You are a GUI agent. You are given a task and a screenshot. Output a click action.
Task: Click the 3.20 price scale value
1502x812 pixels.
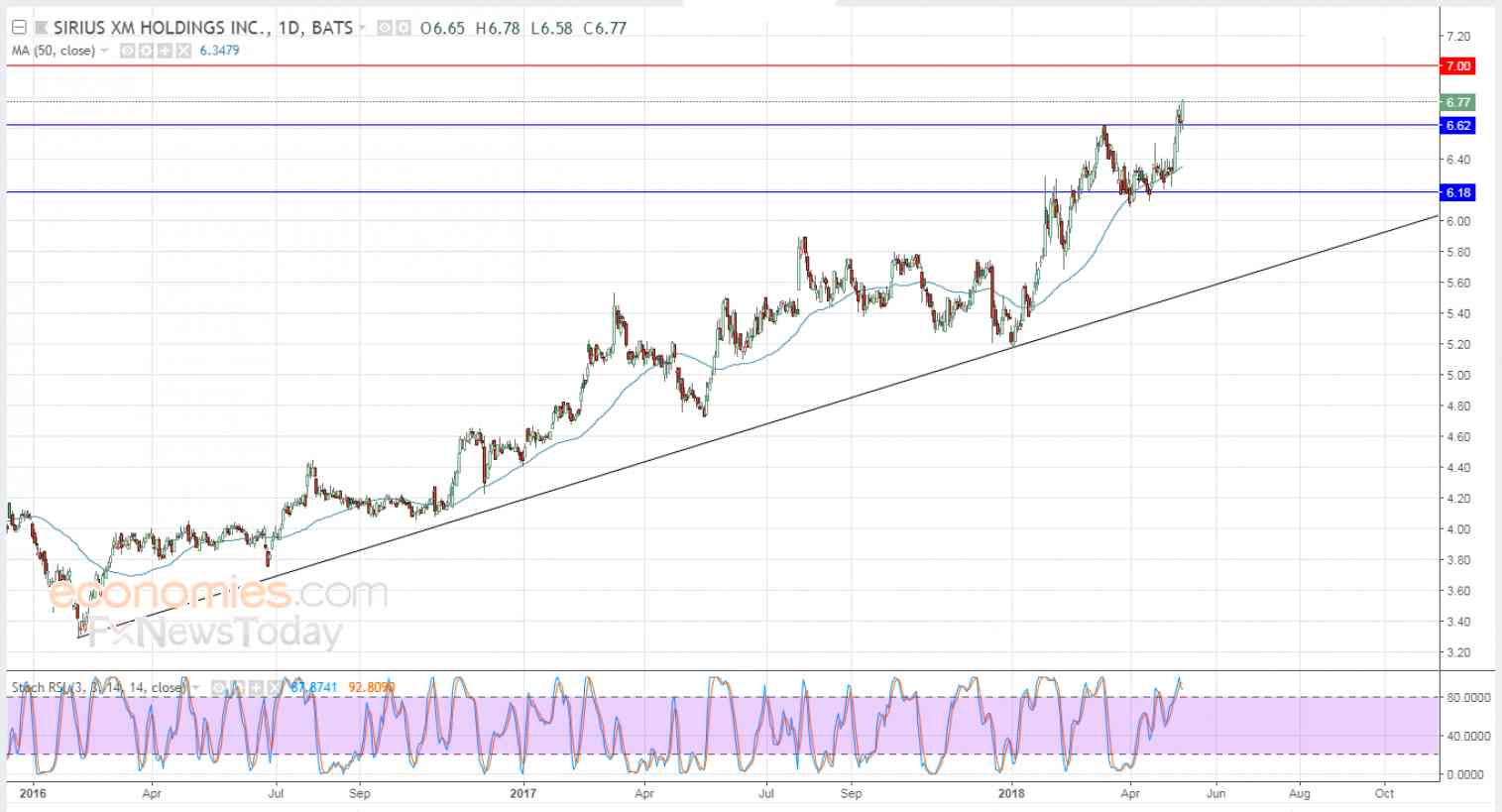point(1458,653)
